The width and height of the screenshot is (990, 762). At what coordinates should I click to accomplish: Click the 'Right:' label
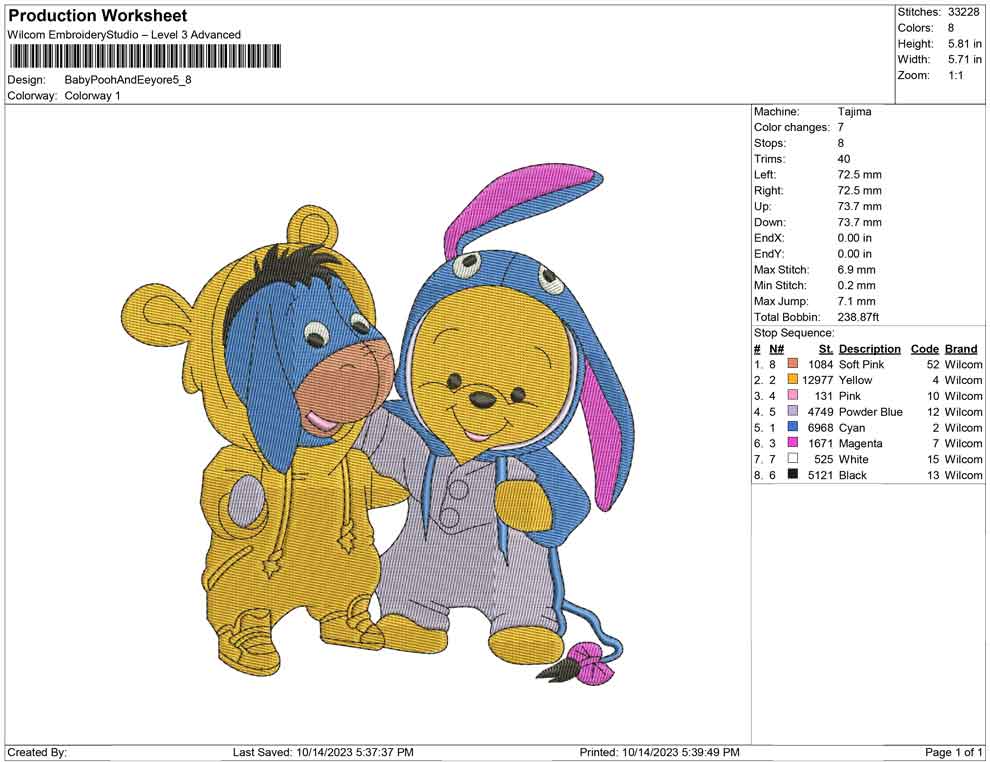[x=768, y=191]
